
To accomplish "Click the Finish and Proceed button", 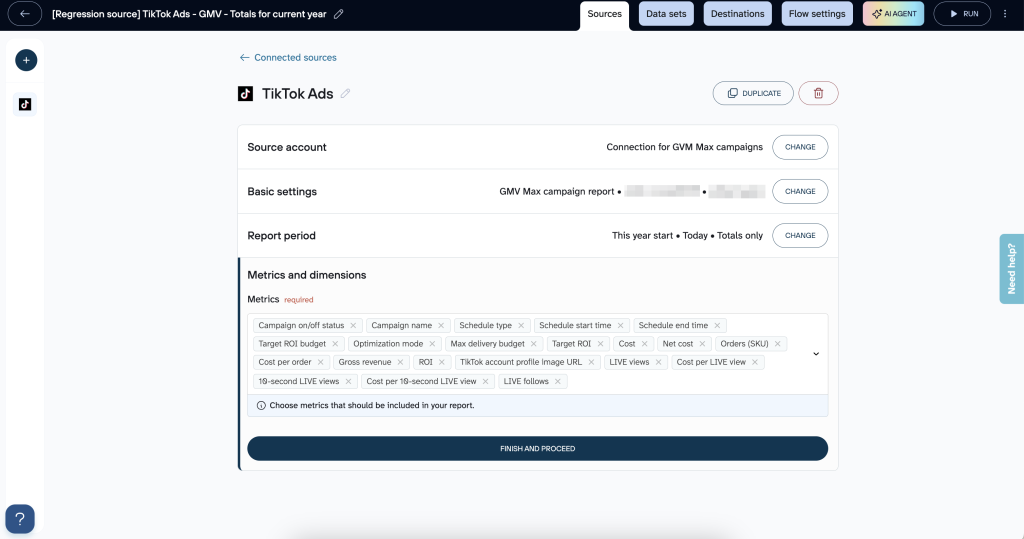I will 537,449.
